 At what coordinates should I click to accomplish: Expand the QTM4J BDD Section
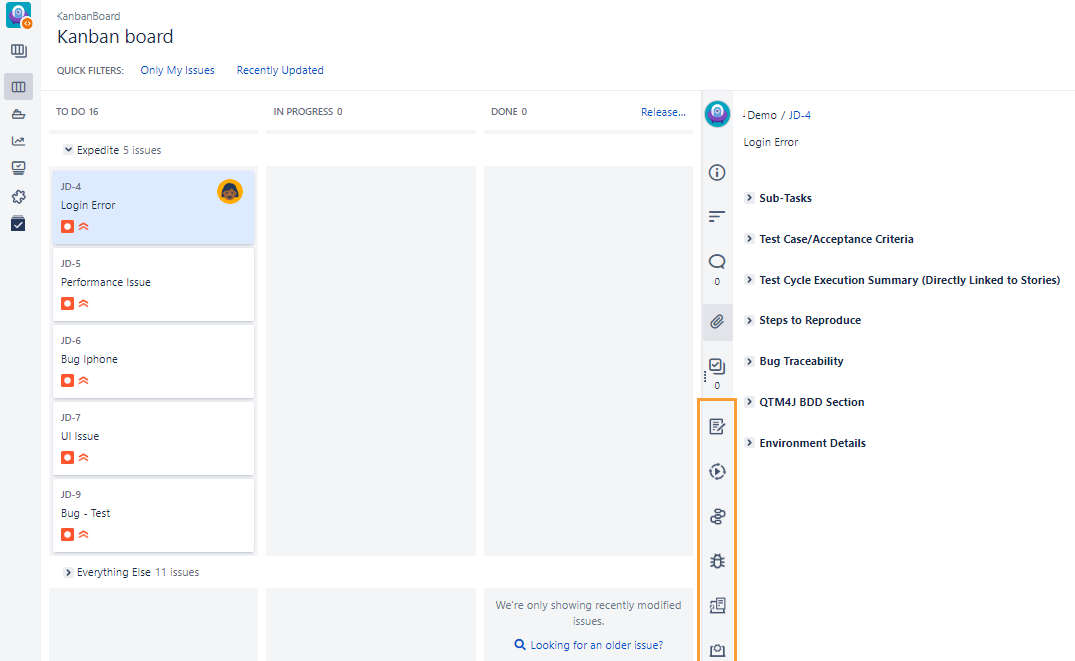pyautogui.click(x=749, y=402)
